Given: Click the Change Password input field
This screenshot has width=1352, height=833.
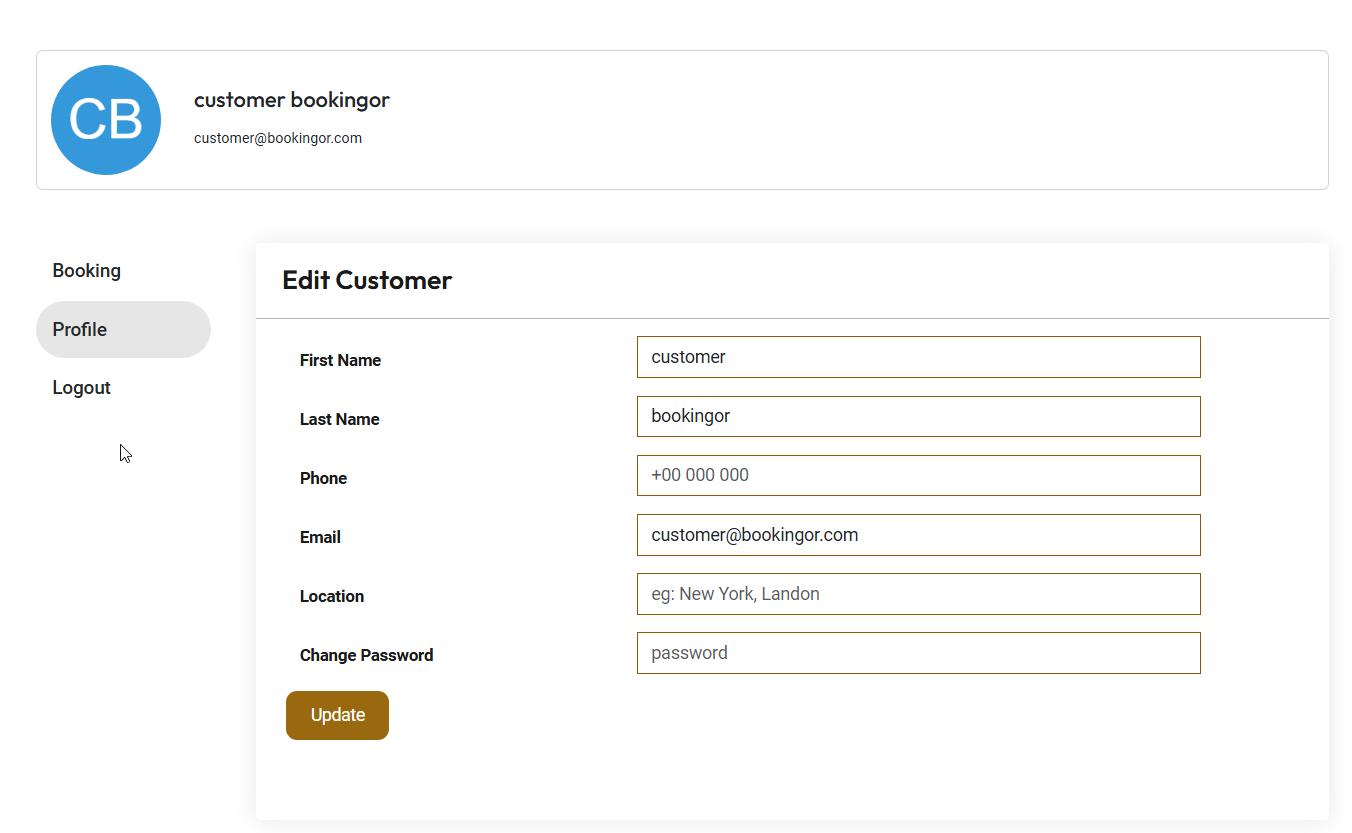Looking at the screenshot, I should point(918,653).
